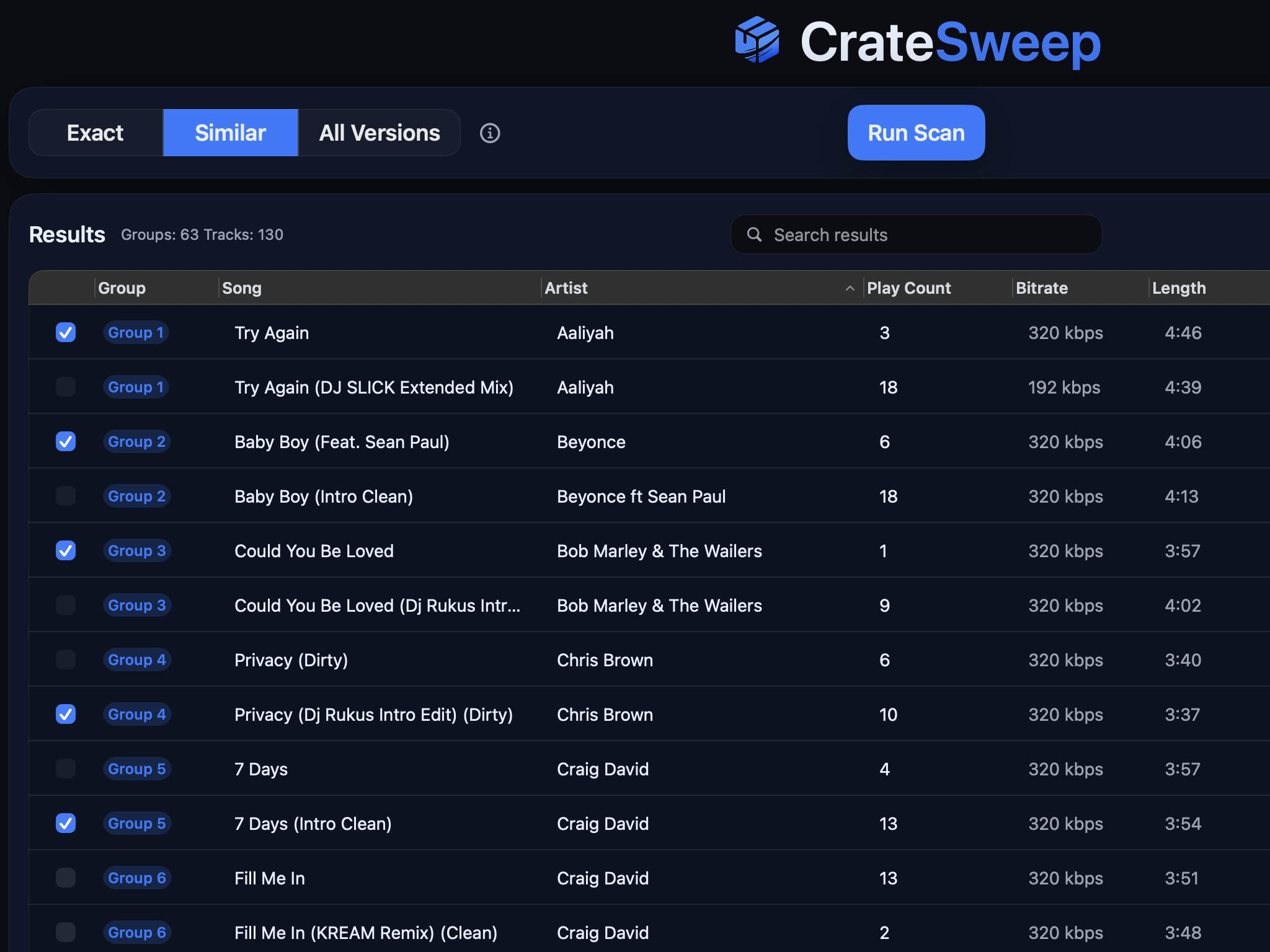The height and width of the screenshot is (952, 1270).
Task: Focus the Search results field
Action: tap(916, 234)
